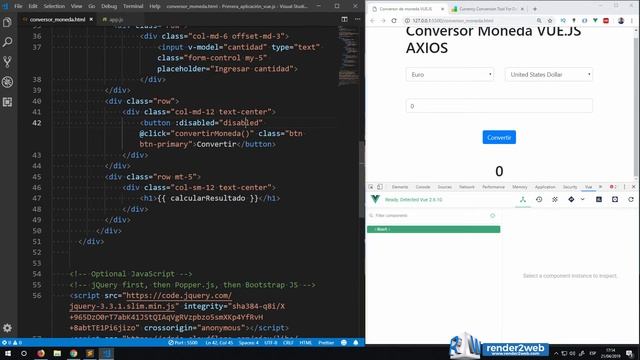The width and height of the screenshot is (640, 360).
Task: Open Chrome from the taskbar
Action: (73, 353)
